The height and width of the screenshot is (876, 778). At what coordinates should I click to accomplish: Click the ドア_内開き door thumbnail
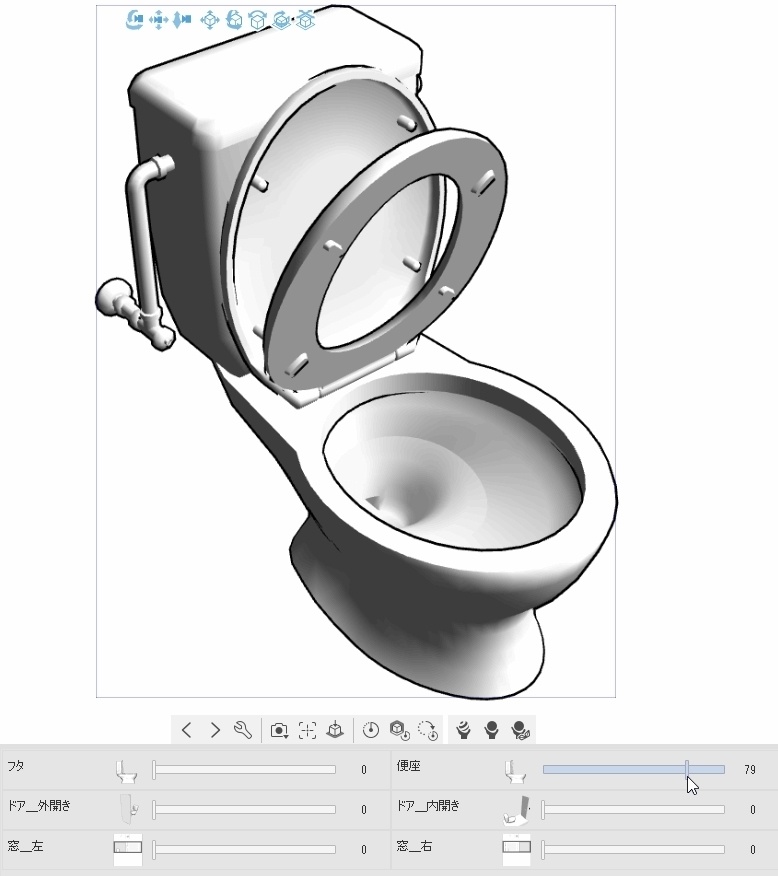(517, 810)
